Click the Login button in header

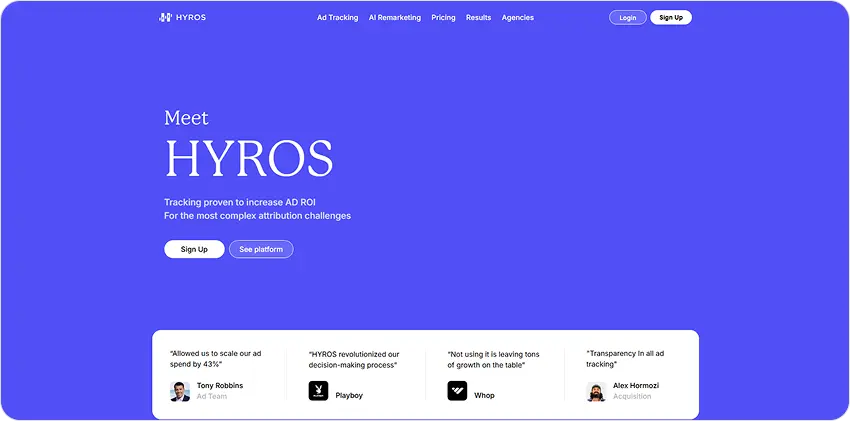[x=628, y=17]
